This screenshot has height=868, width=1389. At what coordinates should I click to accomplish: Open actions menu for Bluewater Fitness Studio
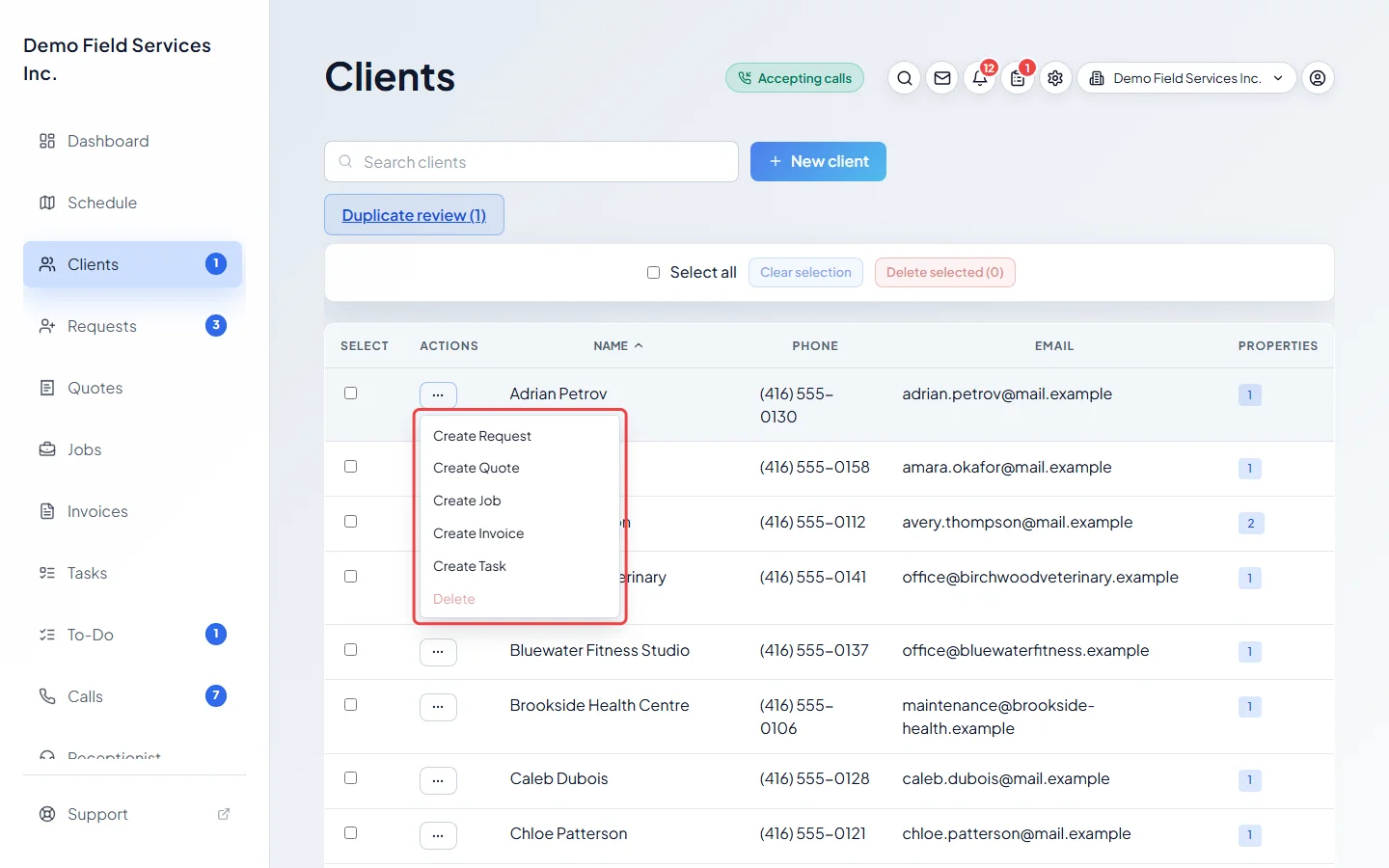[x=438, y=652]
